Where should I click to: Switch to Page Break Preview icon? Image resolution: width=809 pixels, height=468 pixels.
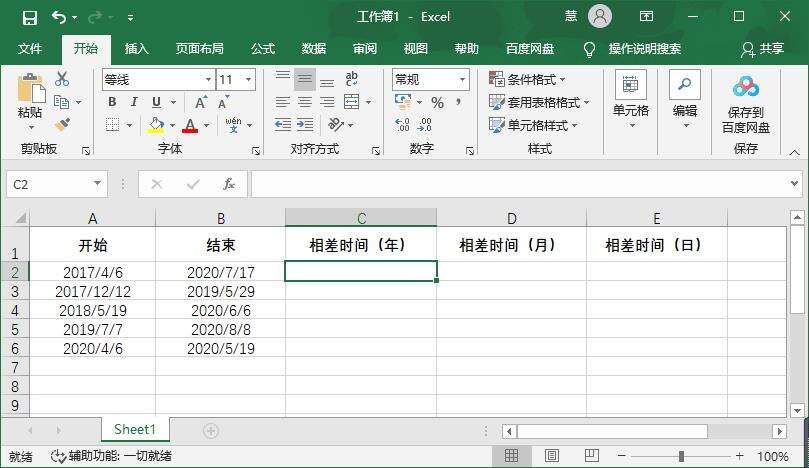(592, 456)
